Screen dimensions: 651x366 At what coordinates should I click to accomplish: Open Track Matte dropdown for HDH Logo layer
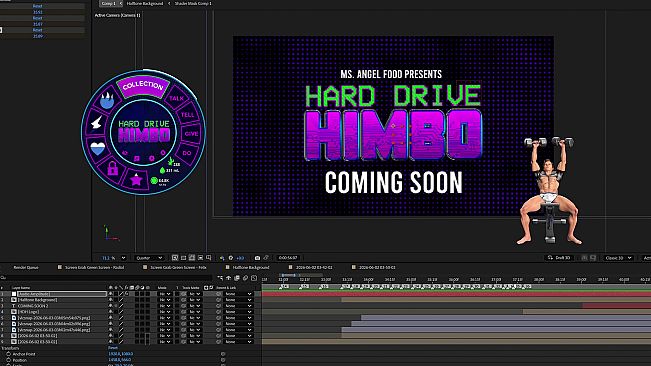click(194, 312)
